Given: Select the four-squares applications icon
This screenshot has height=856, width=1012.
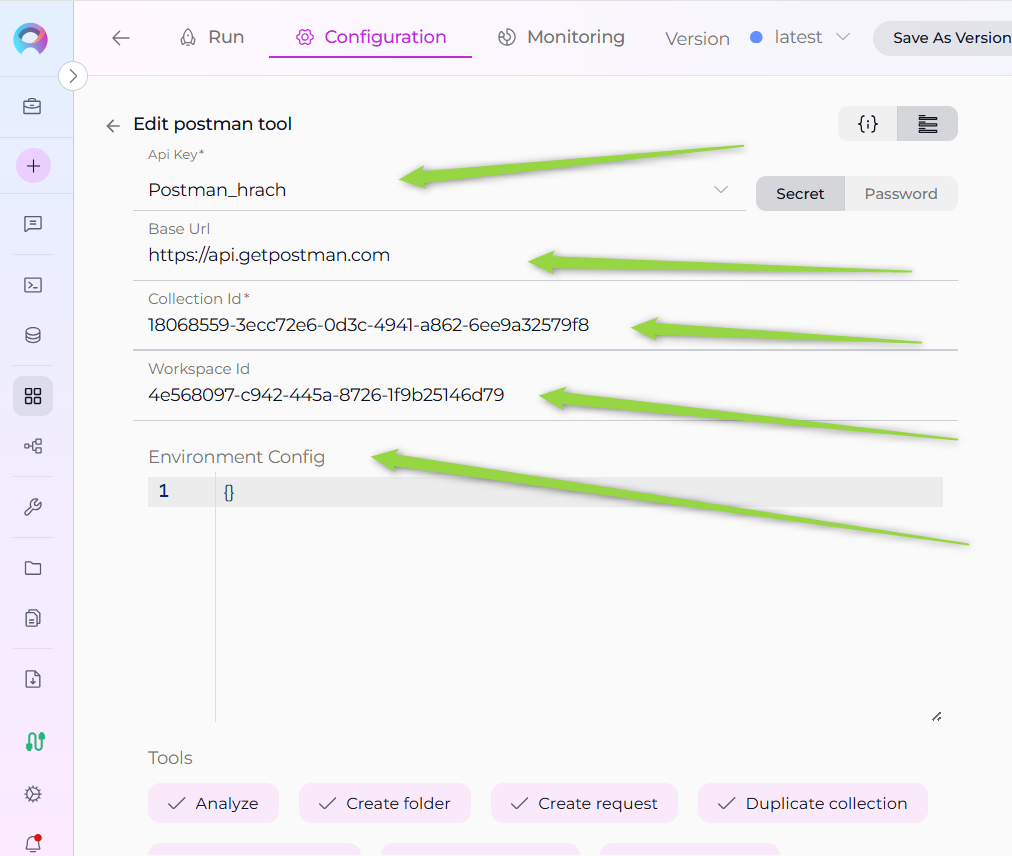Looking at the screenshot, I should pos(33,396).
